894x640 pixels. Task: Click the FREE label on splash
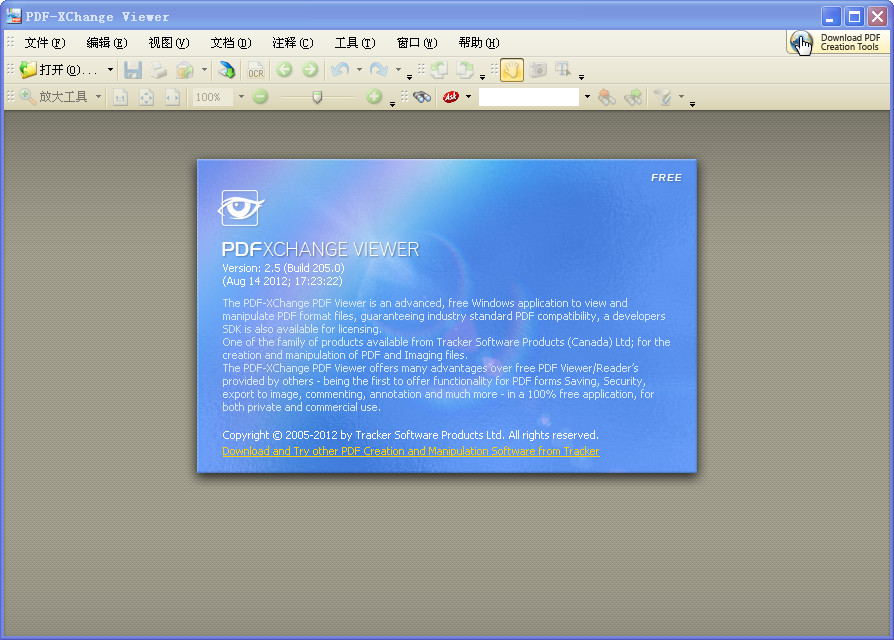(666, 178)
